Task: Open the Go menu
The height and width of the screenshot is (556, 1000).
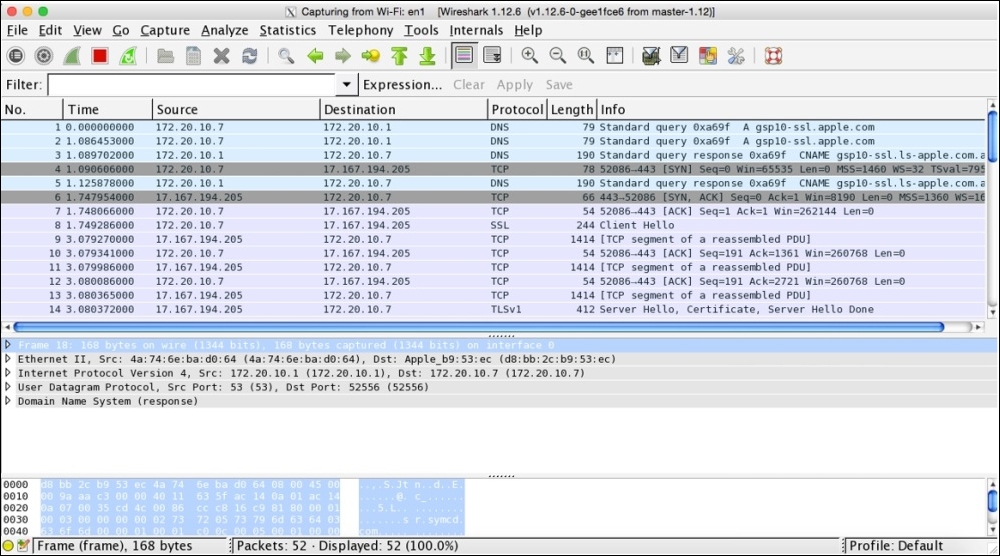Action: (121, 30)
